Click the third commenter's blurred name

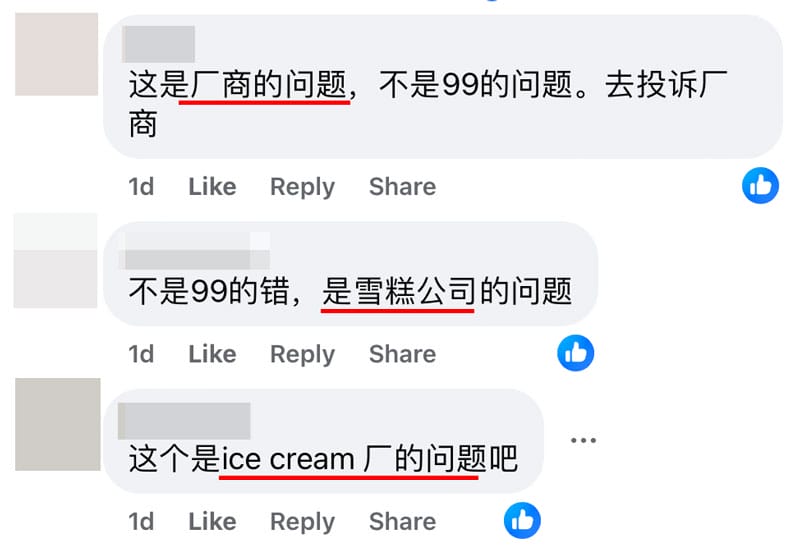click(184, 421)
